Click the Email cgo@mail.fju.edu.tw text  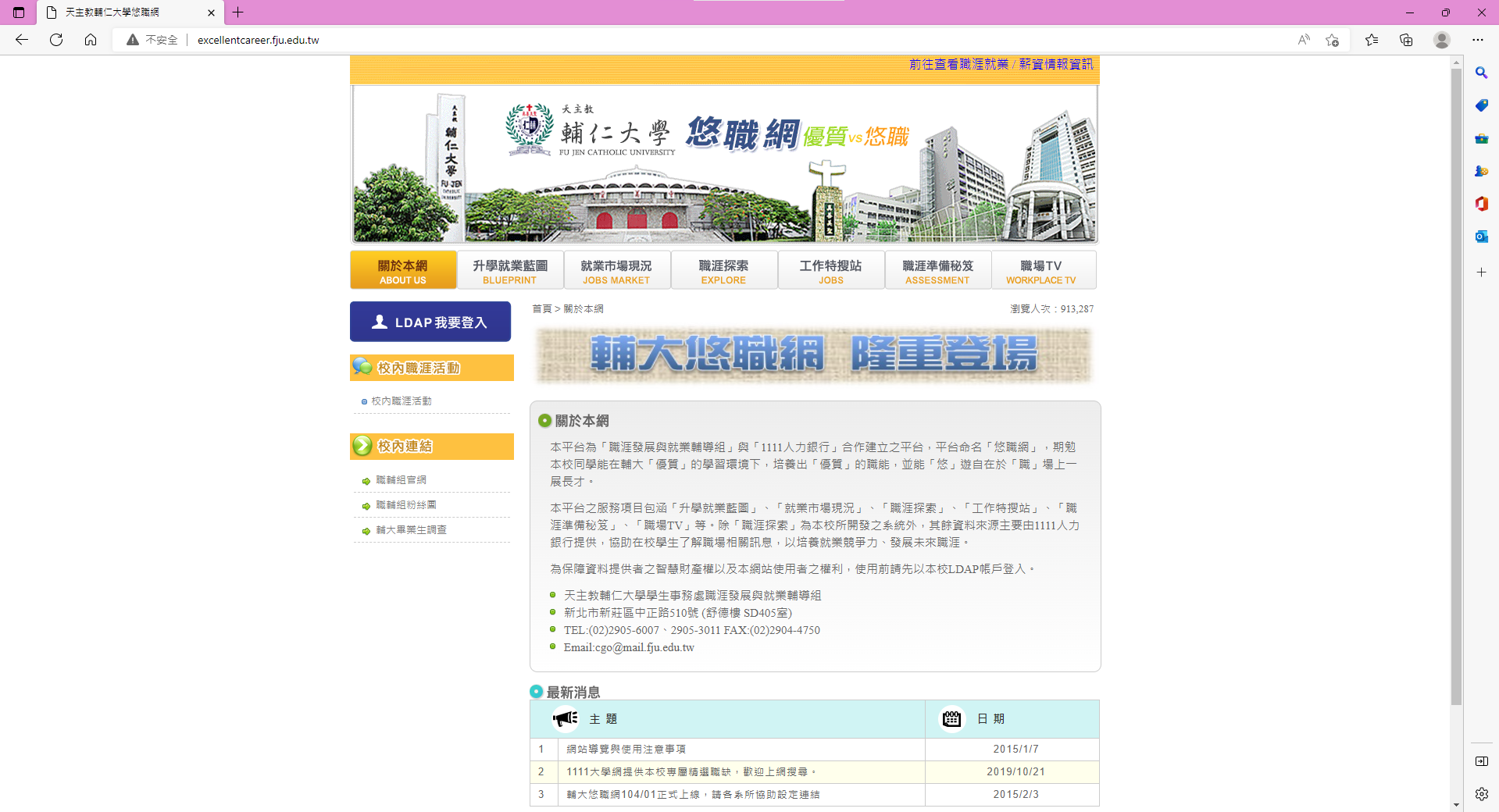[x=629, y=647]
